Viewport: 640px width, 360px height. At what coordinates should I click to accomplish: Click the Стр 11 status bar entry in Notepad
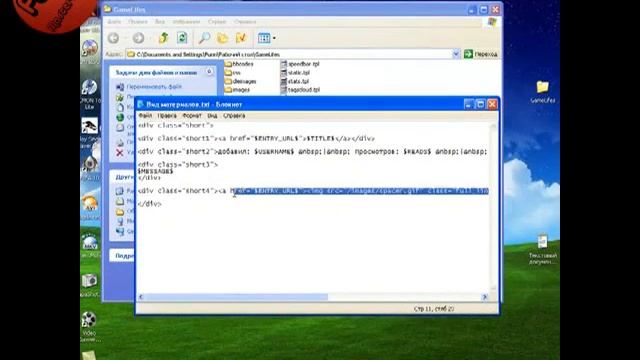(433, 309)
